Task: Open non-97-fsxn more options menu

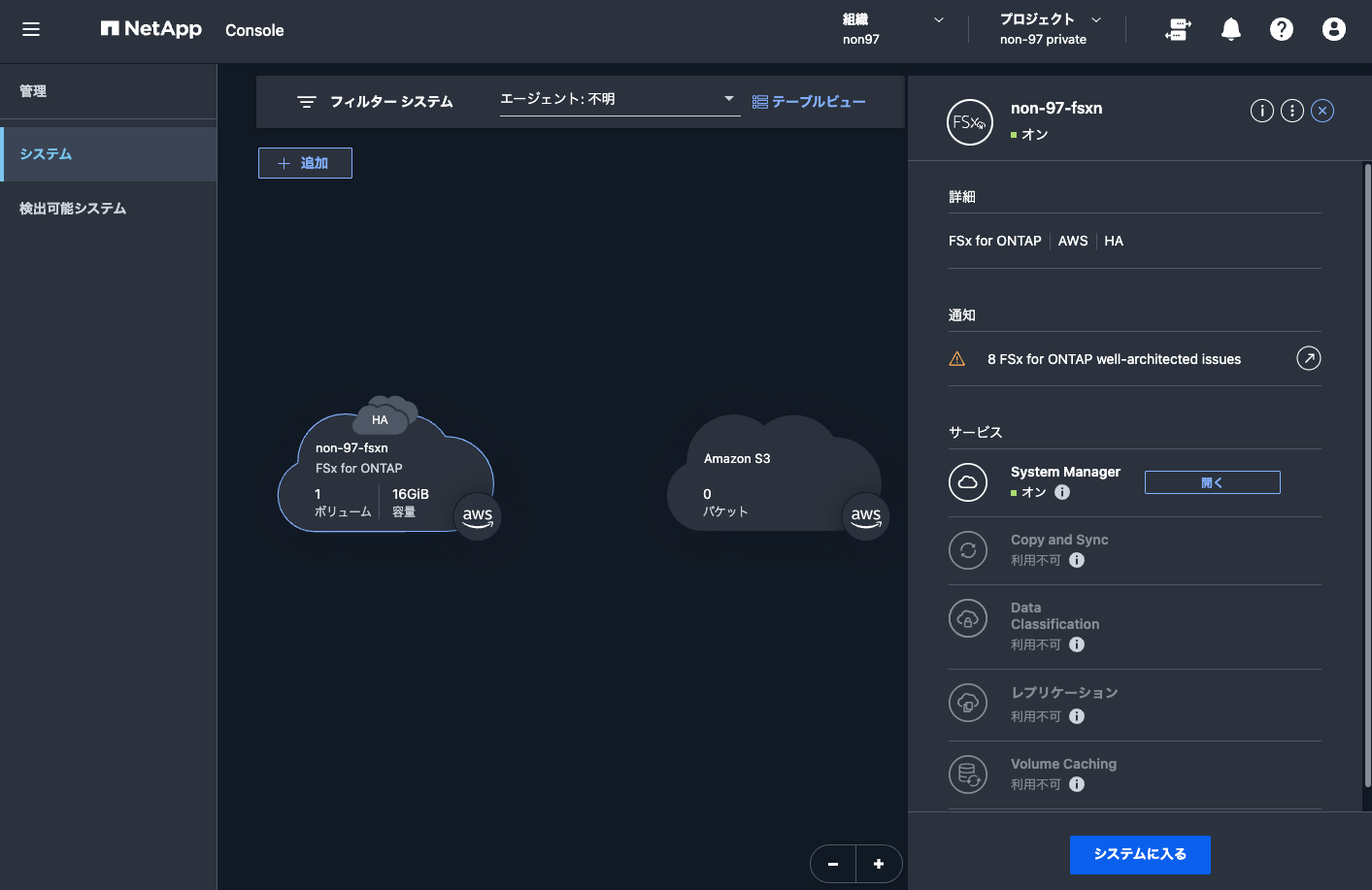Action: tap(1292, 111)
